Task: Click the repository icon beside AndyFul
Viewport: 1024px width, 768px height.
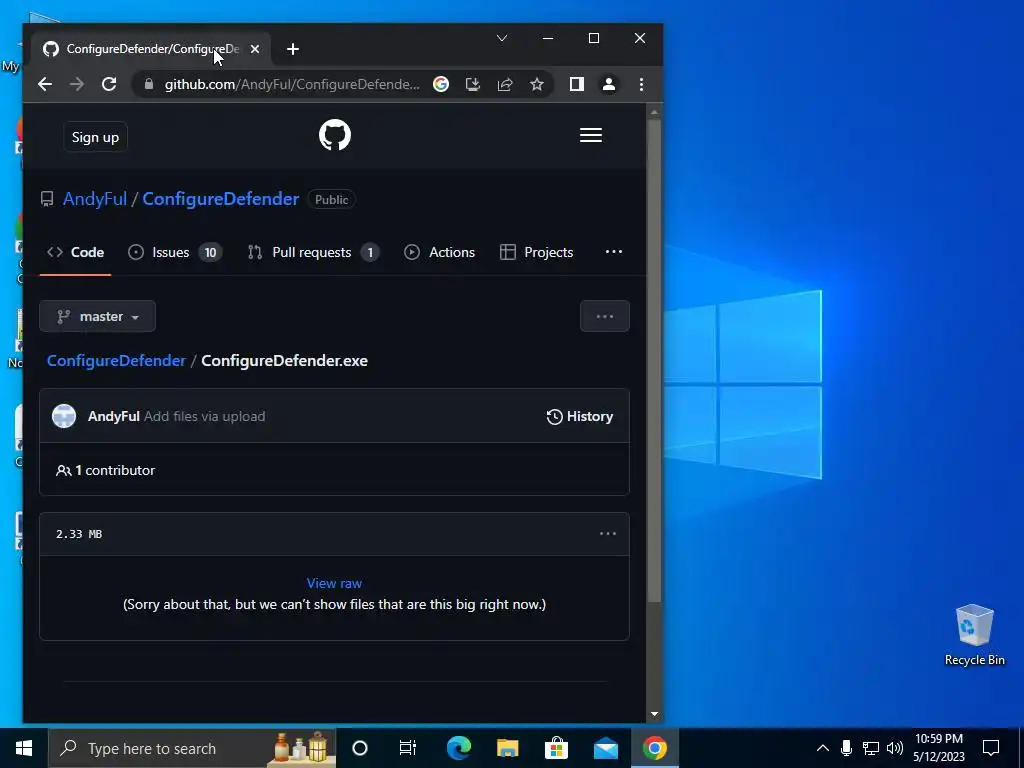Action: click(x=47, y=199)
